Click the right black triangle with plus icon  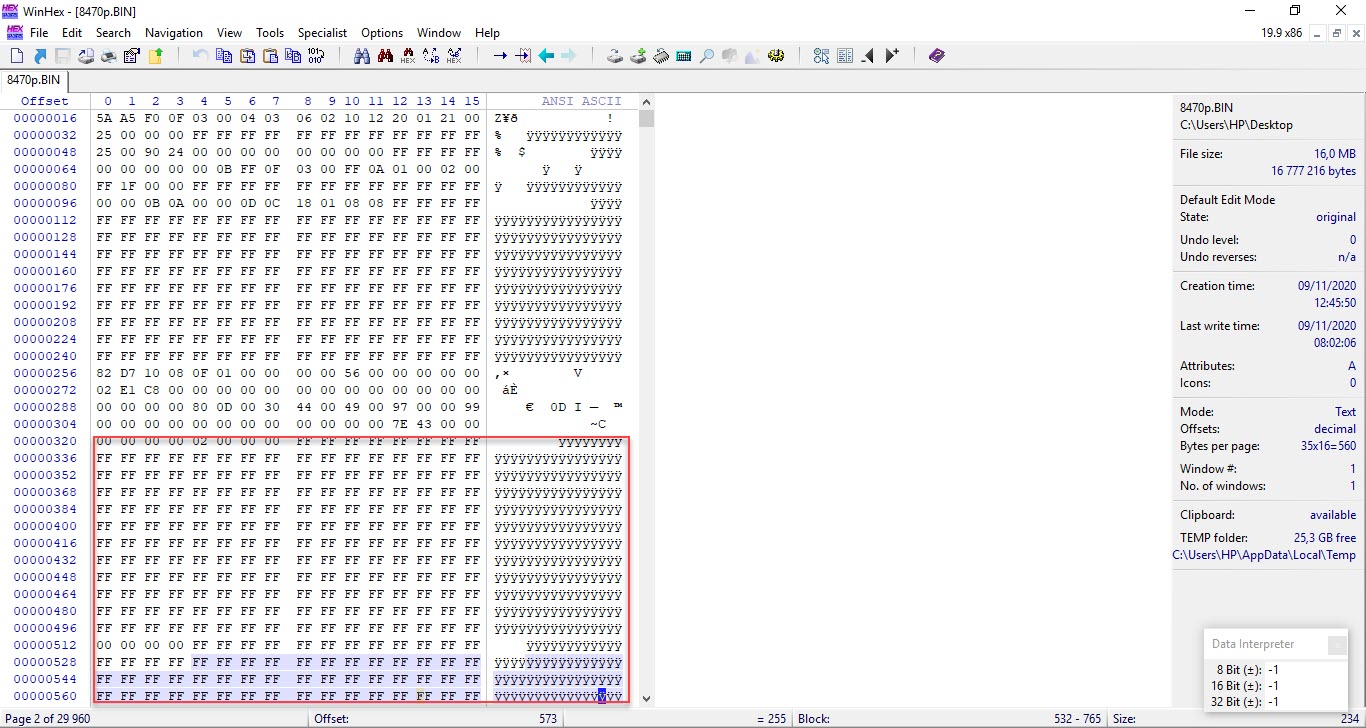pos(892,56)
